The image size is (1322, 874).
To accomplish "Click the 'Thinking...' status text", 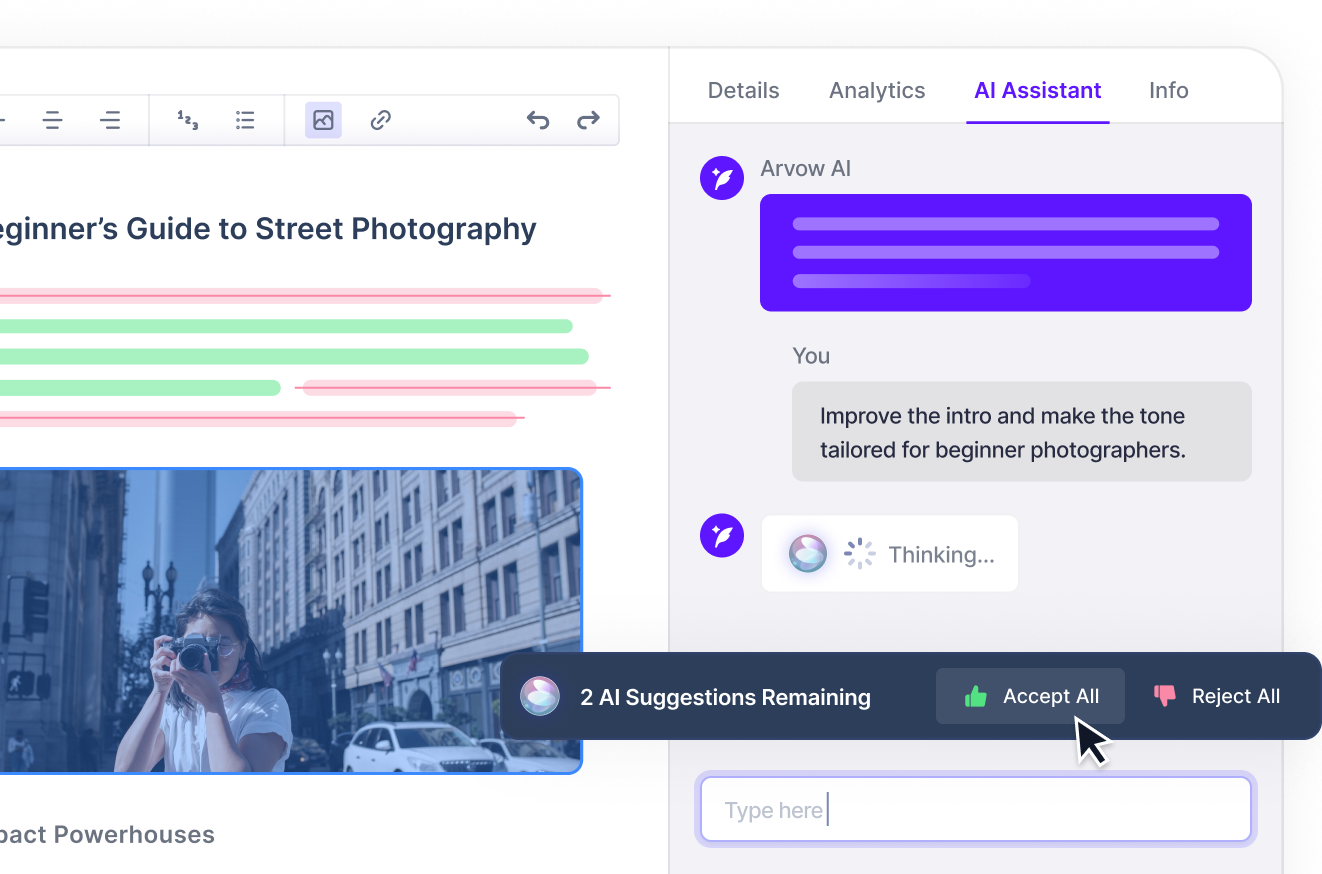I will pos(941,555).
